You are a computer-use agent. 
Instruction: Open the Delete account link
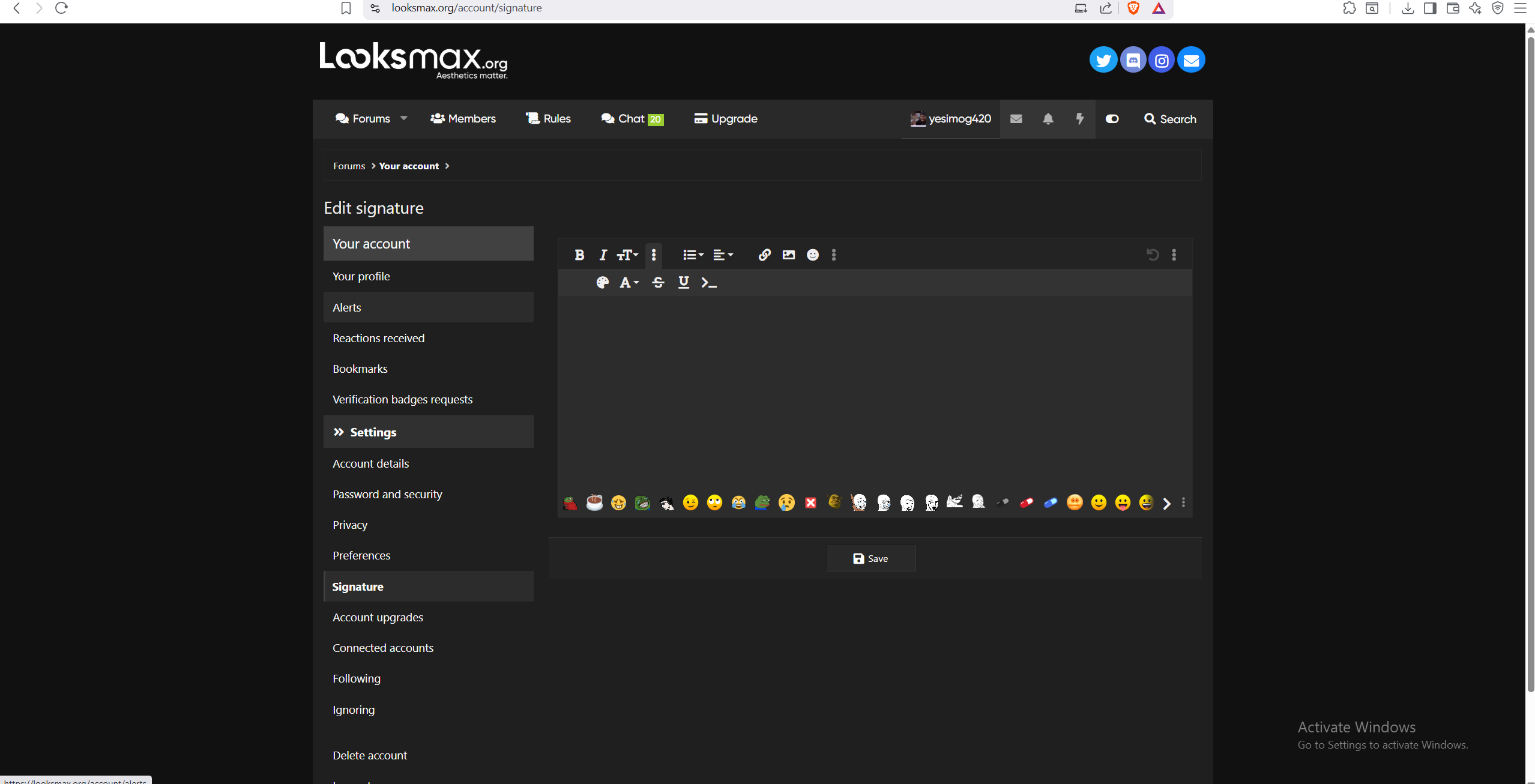[370, 755]
